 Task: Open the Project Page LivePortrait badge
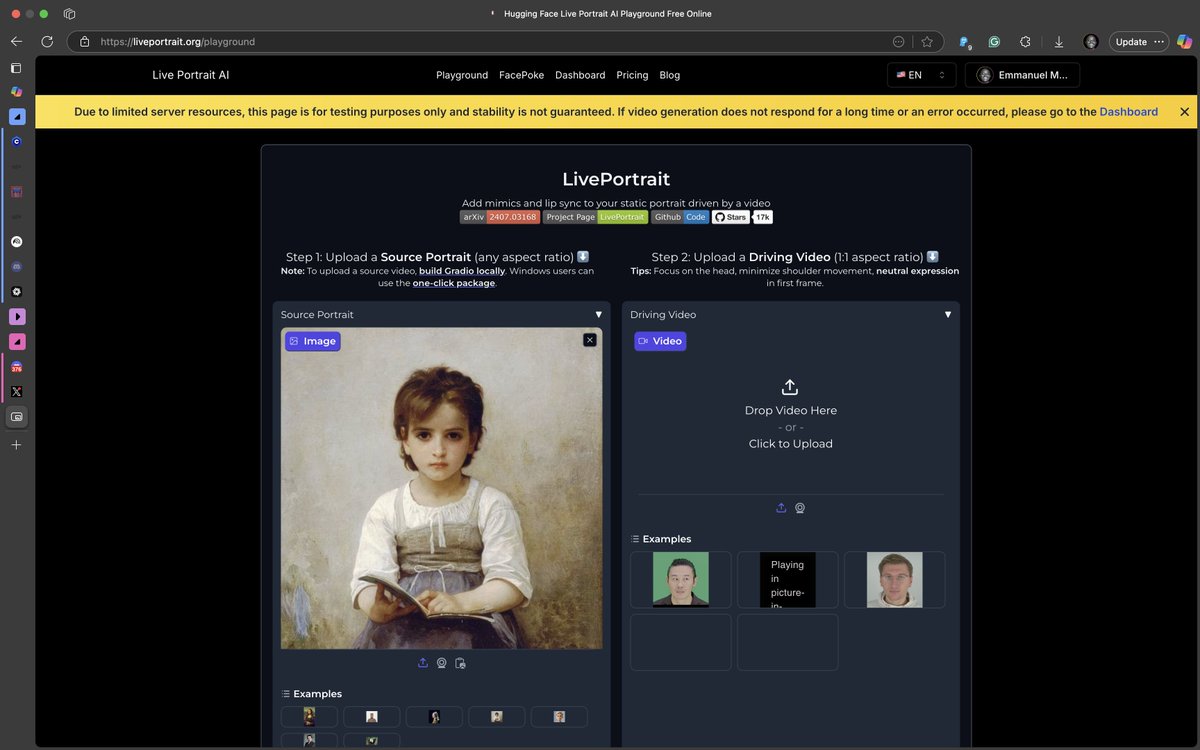(596, 217)
